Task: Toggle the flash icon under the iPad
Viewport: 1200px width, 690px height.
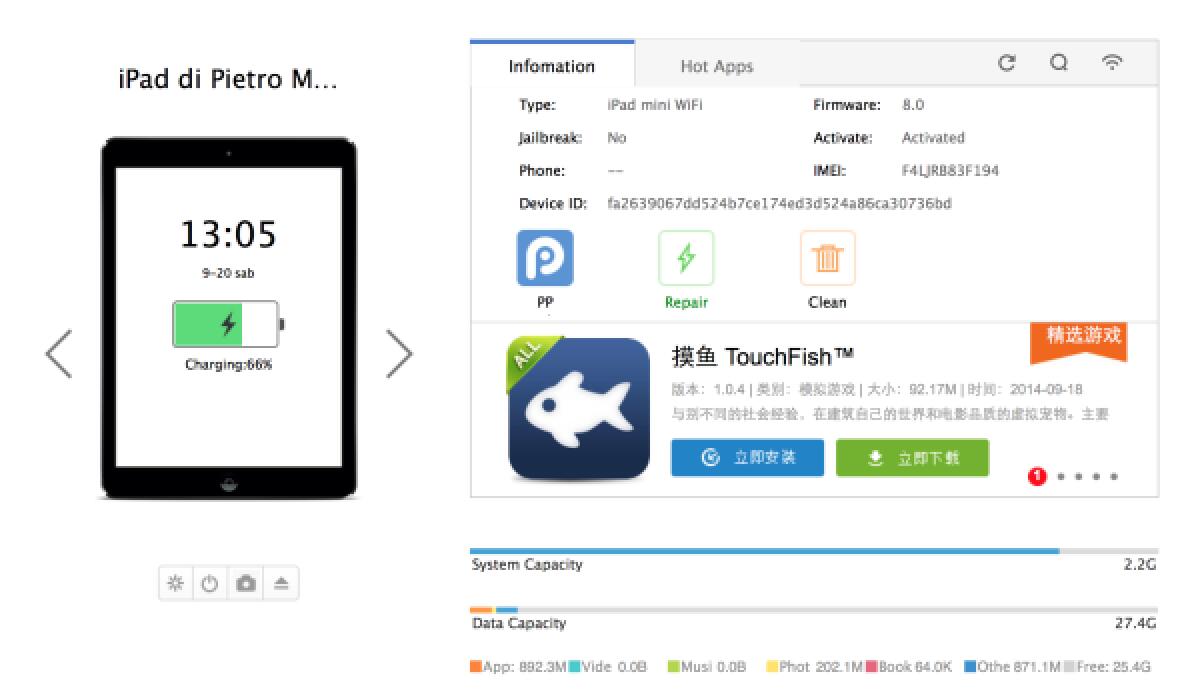Action: pyautogui.click(x=176, y=583)
